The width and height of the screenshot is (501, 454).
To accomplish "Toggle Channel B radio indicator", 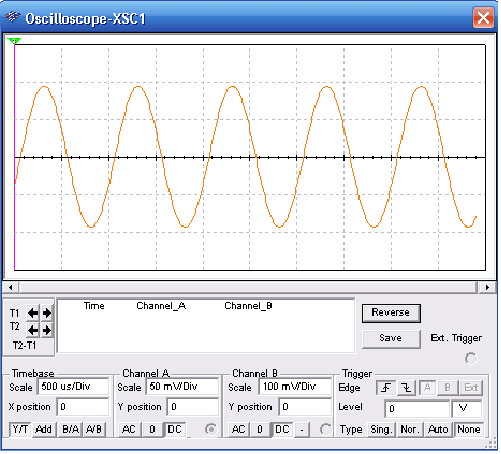I will pos(326,429).
